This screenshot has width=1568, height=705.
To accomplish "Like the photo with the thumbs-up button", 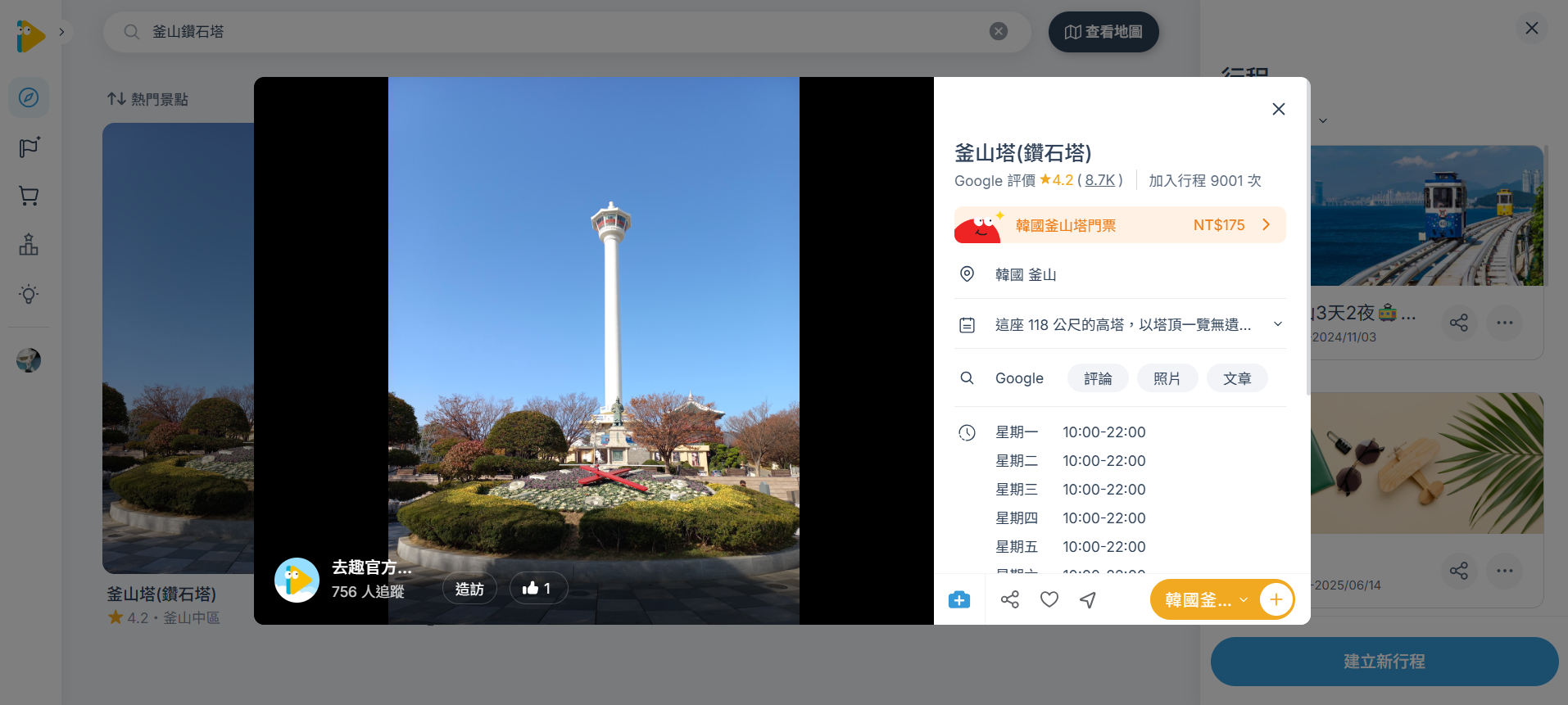I will pyautogui.click(x=538, y=589).
